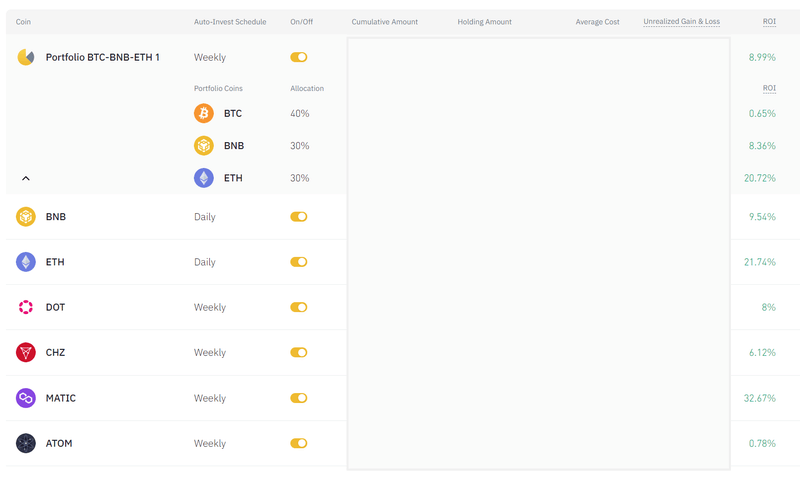Image resolution: width=800 pixels, height=487 pixels.
Task: Disable the daily BNB auto-invest switch
Action: point(298,217)
